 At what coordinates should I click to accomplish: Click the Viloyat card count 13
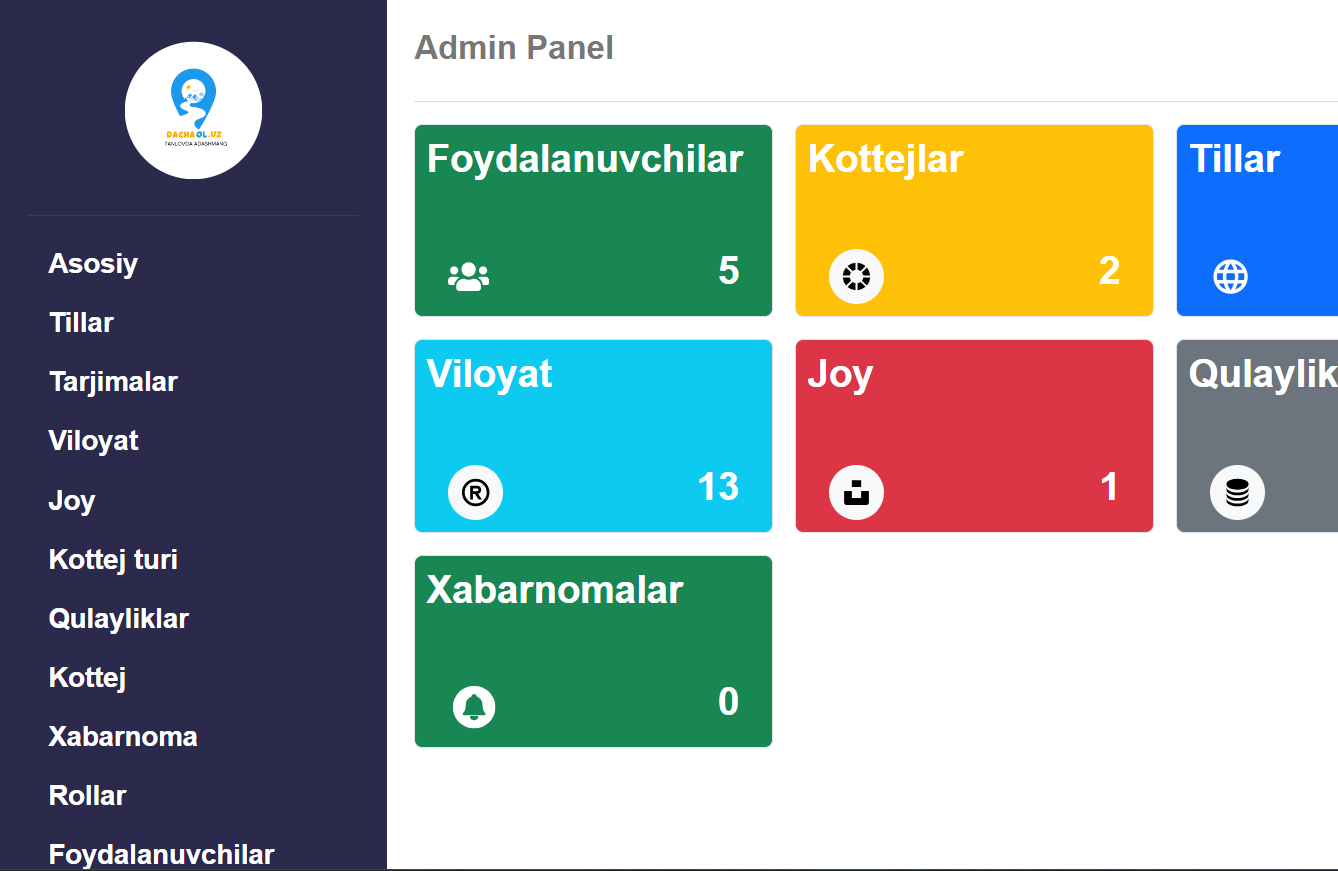[718, 487]
